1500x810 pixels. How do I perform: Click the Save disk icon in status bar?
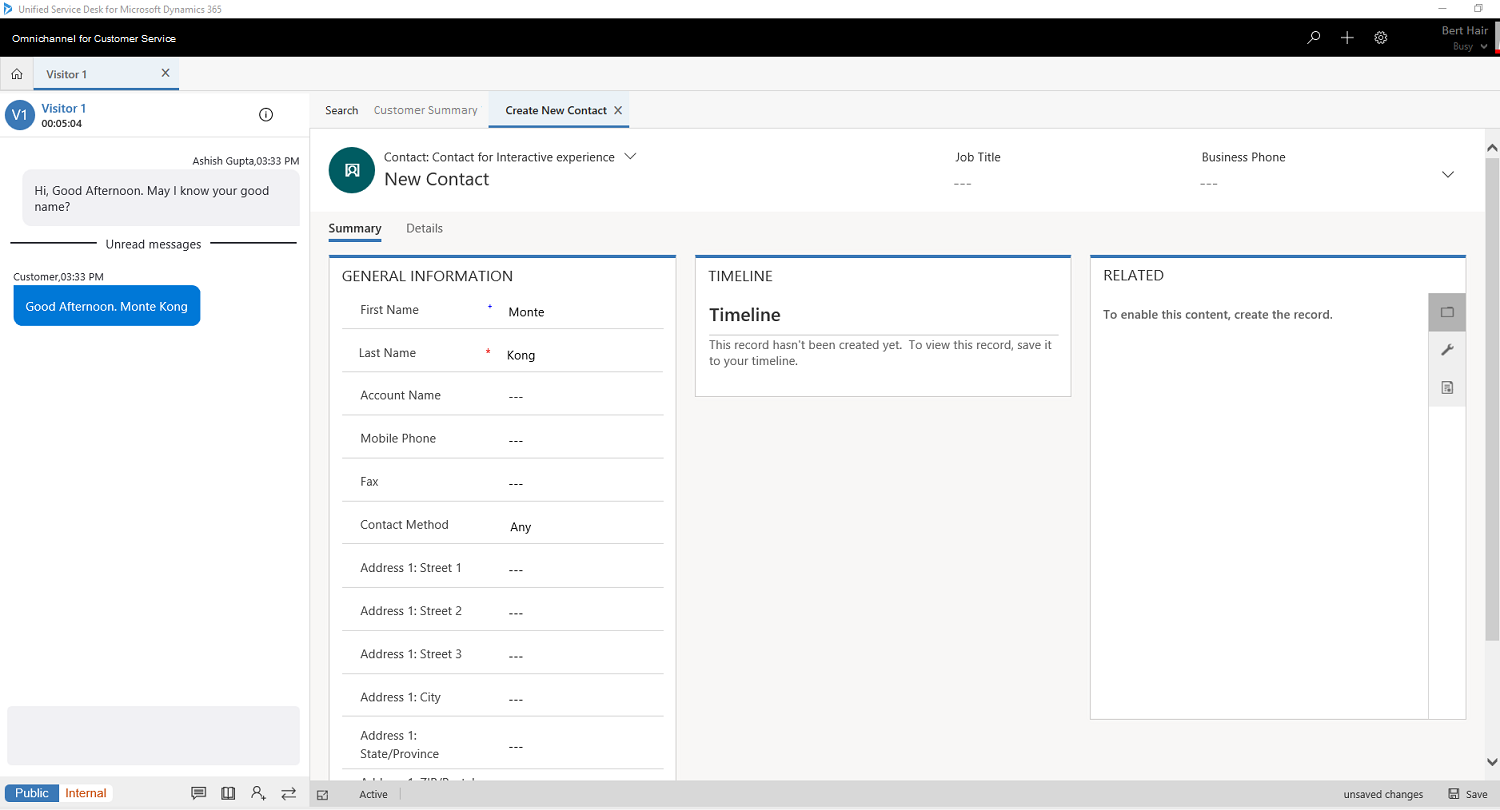pyautogui.click(x=1453, y=794)
